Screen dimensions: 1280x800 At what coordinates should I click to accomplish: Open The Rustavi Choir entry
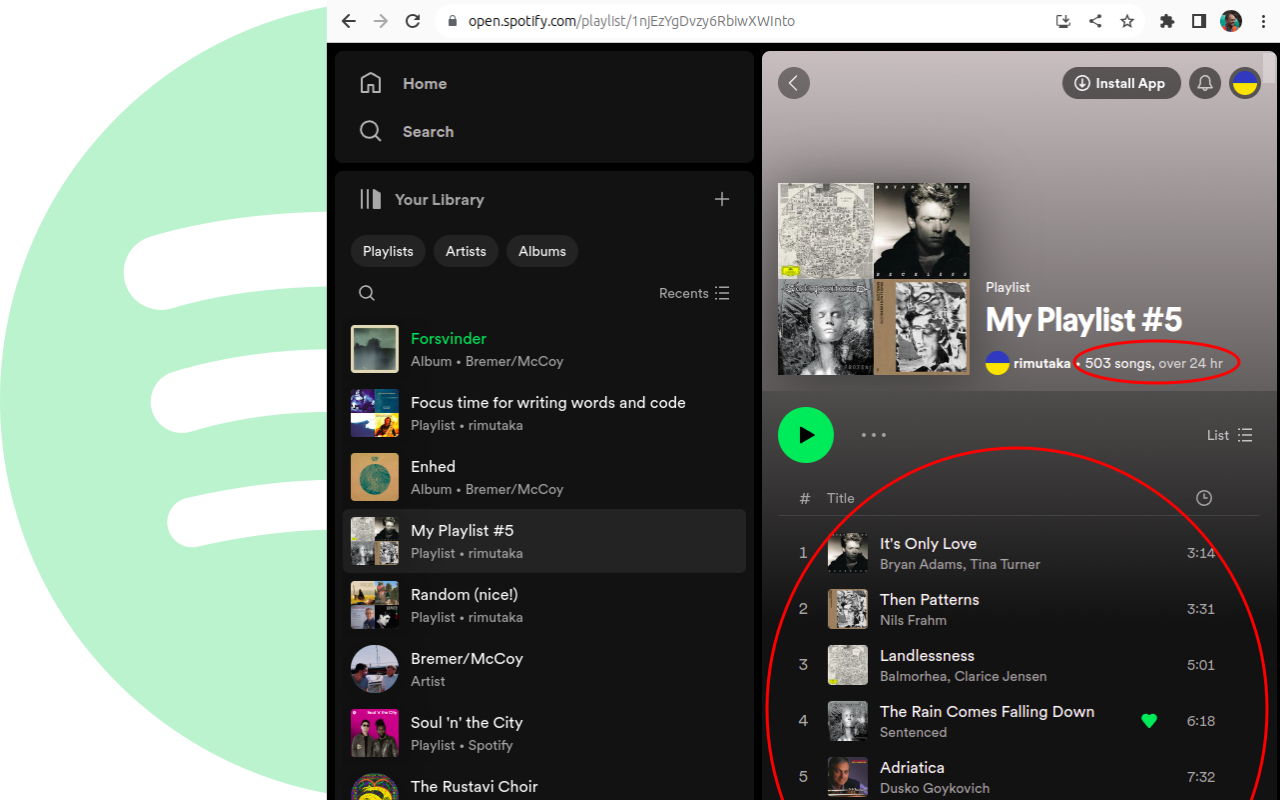coord(544,785)
